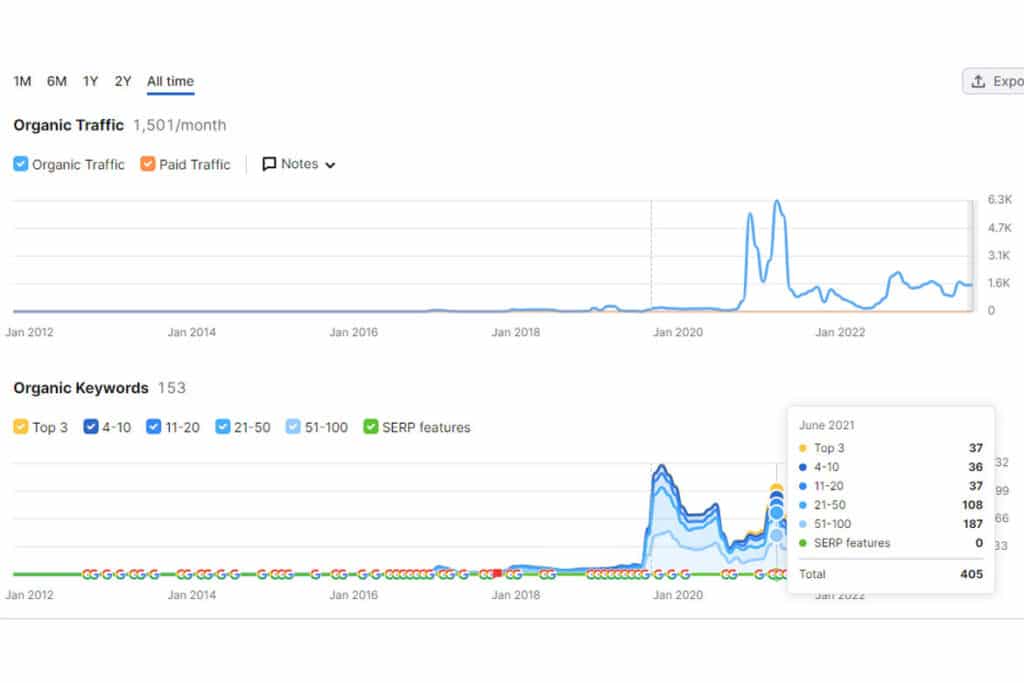Viewport: 1024px width, 683px height.
Task: Uncheck the Paid Traffic checkbox
Action: [x=148, y=164]
